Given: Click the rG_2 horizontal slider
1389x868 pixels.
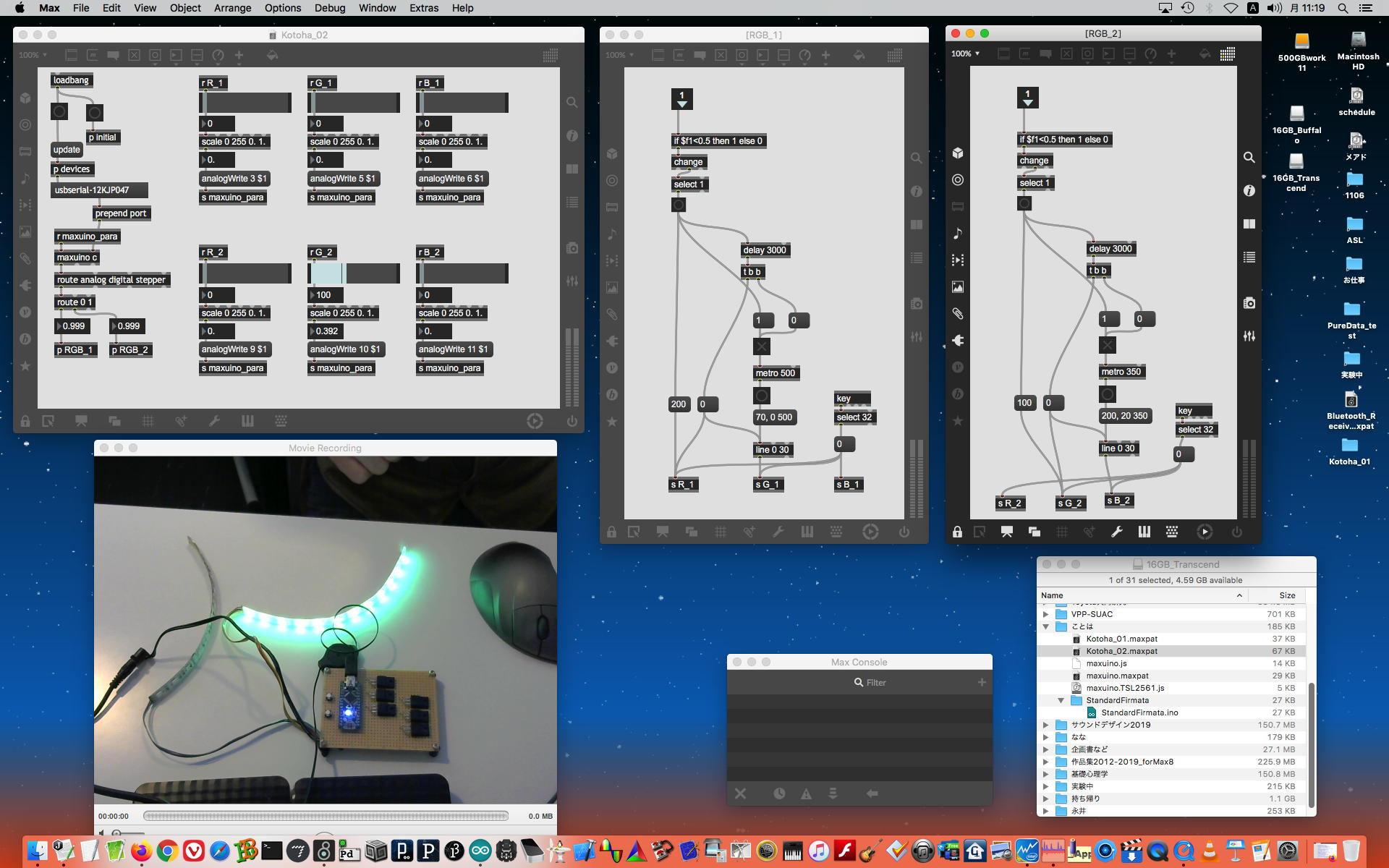Looking at the screenshot, I should (x=354, y=273).
